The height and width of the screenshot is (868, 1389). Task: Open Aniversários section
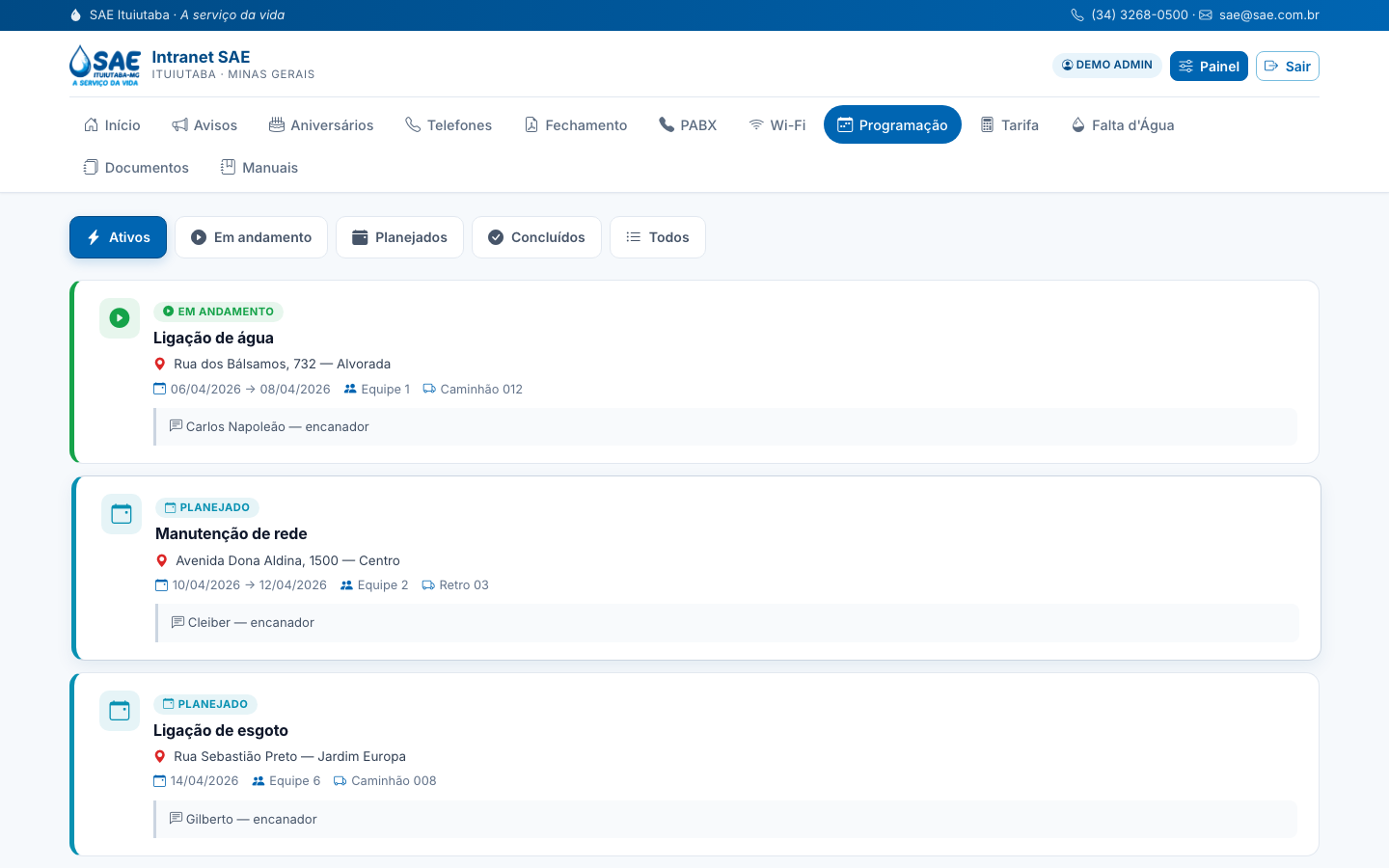[321, 124]
